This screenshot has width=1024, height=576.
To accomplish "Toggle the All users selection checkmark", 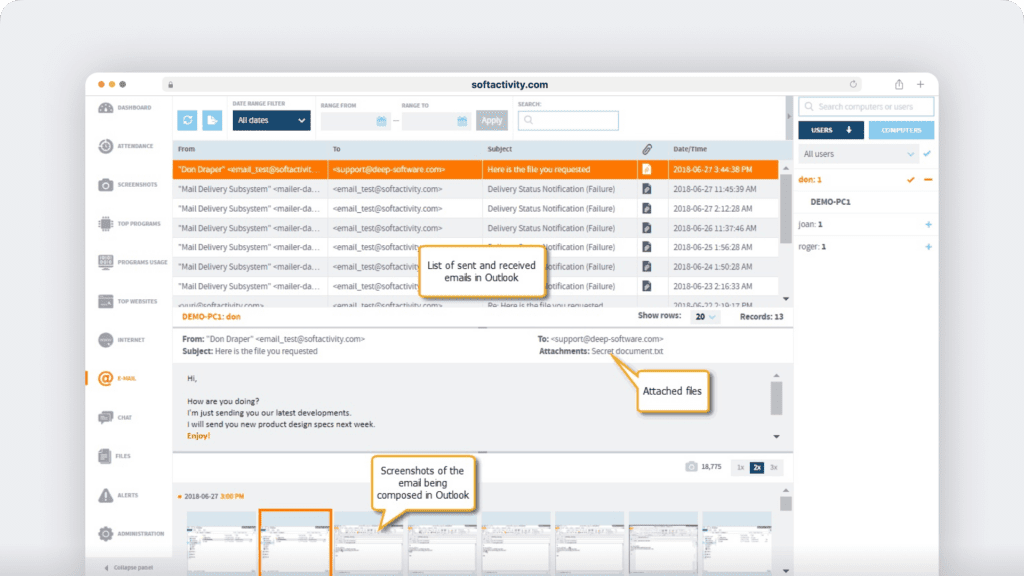I will coord(927,153).
